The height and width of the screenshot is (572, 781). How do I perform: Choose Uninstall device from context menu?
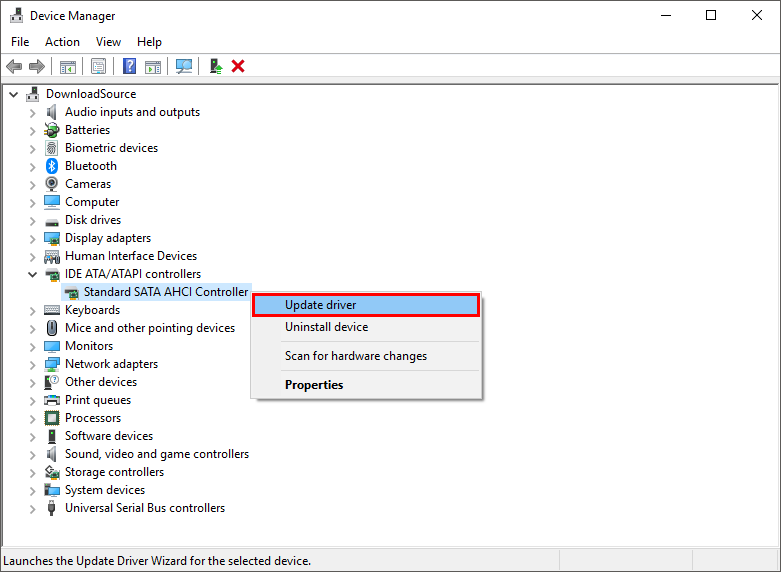pyautogui.click(x=366, y=327)
